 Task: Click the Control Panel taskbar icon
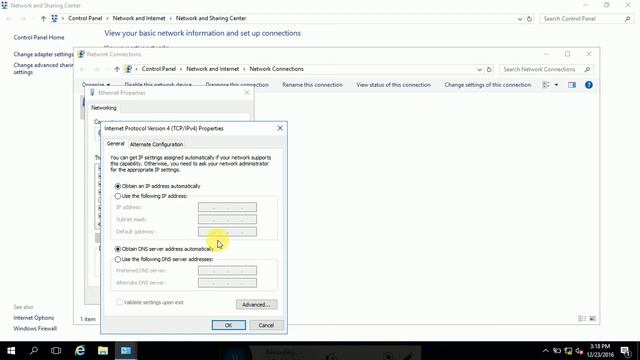[x=126, y=351]
